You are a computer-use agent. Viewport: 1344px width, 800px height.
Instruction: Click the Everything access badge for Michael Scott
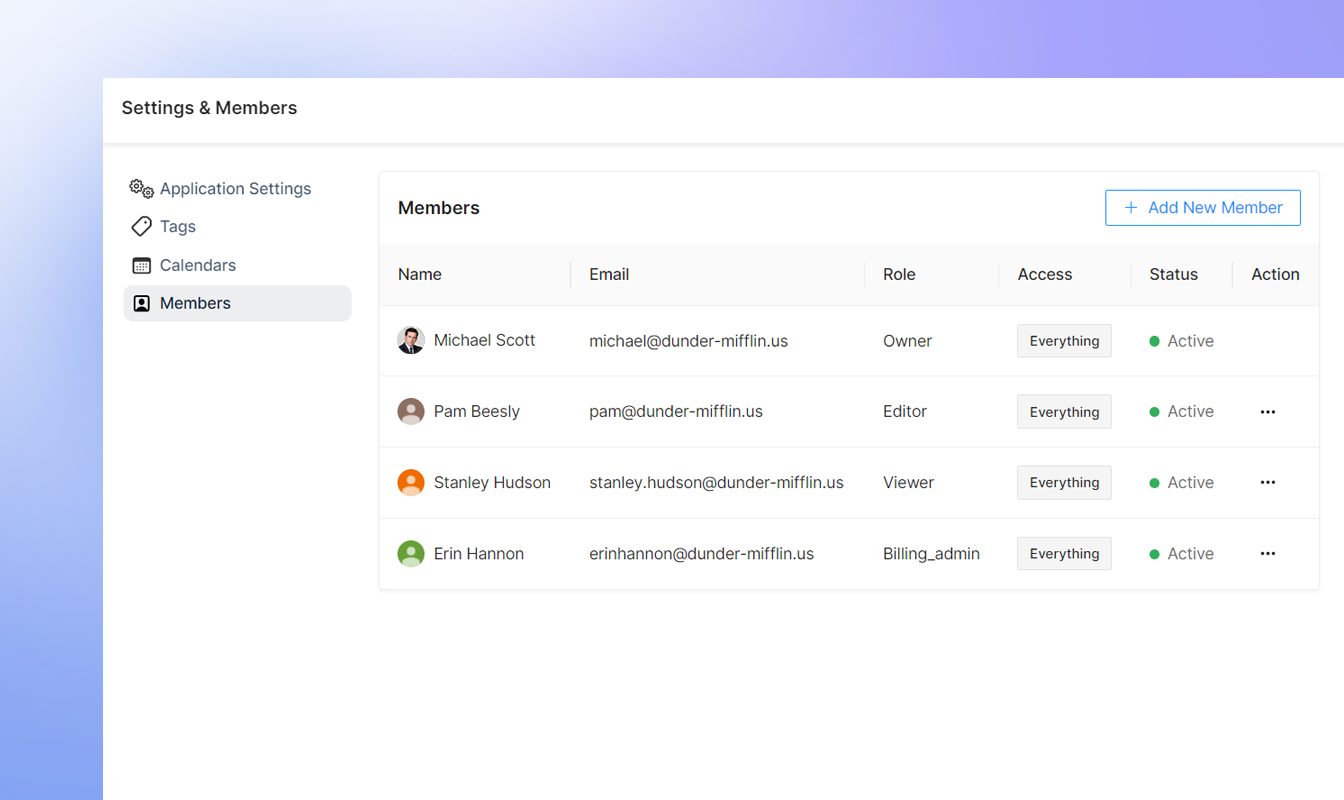click(1064, 341)
